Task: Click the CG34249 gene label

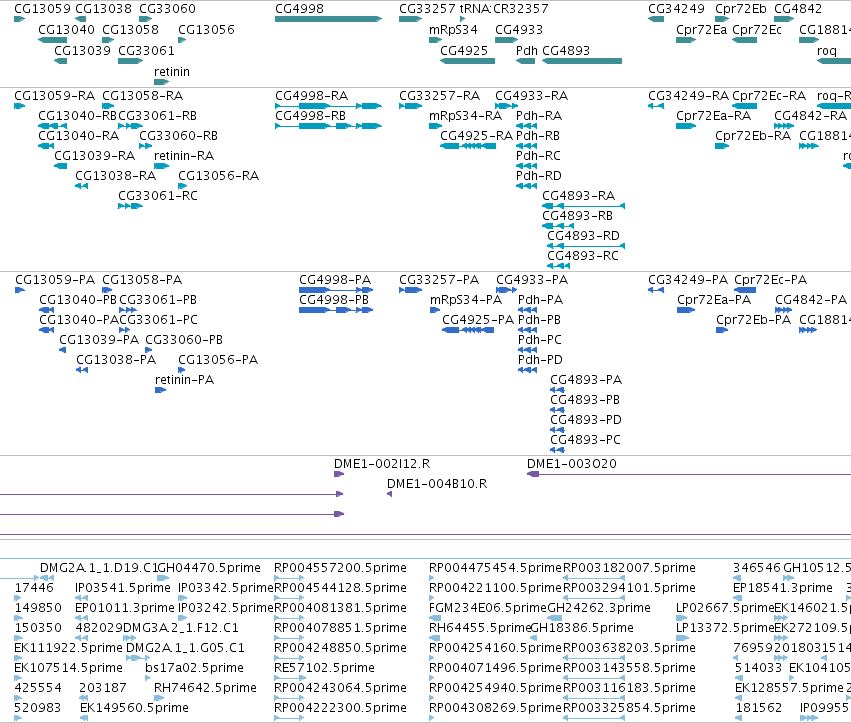Action: click(x=676, y=9)
